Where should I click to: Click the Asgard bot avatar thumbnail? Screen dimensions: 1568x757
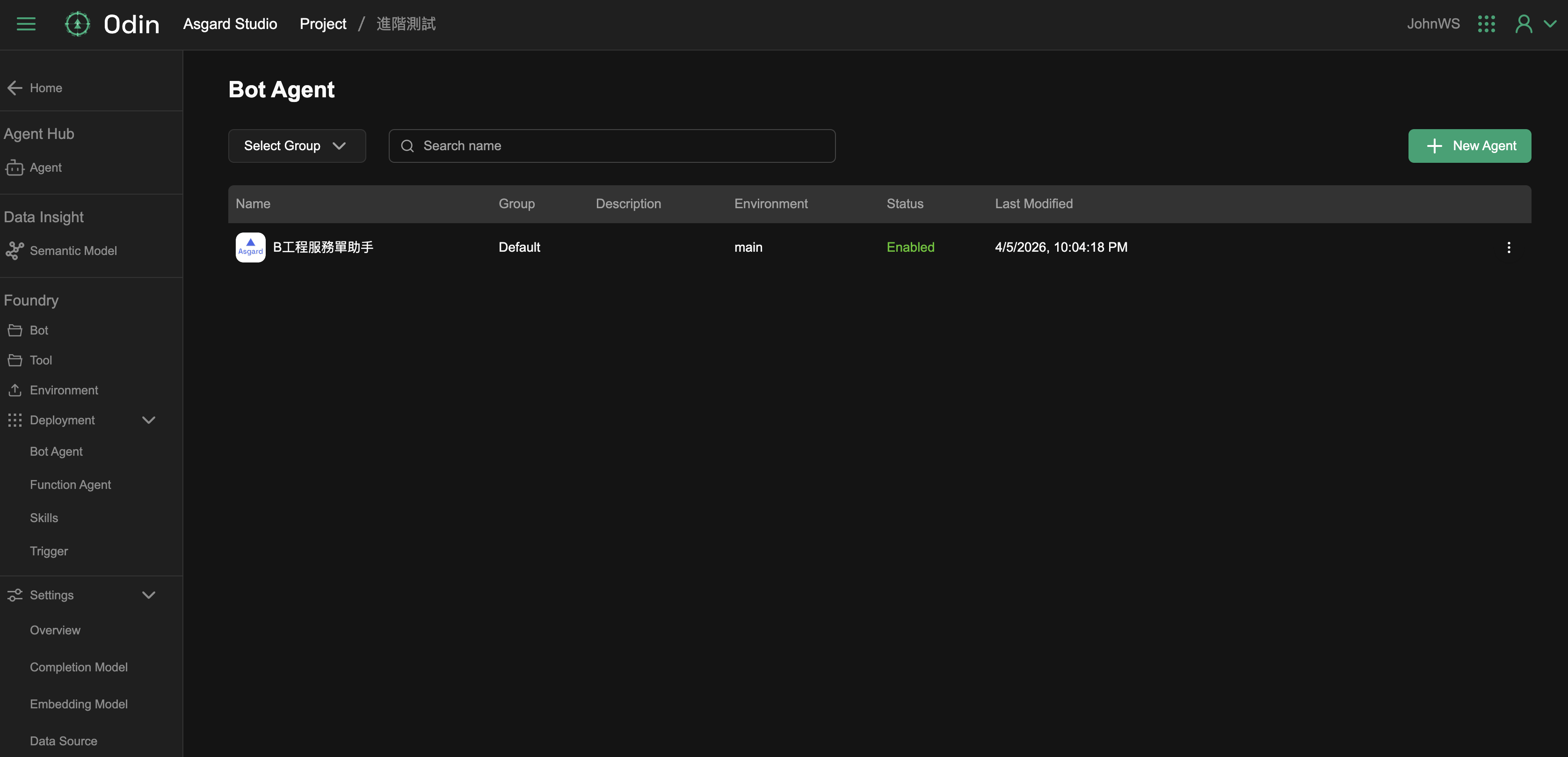(250, 247)
